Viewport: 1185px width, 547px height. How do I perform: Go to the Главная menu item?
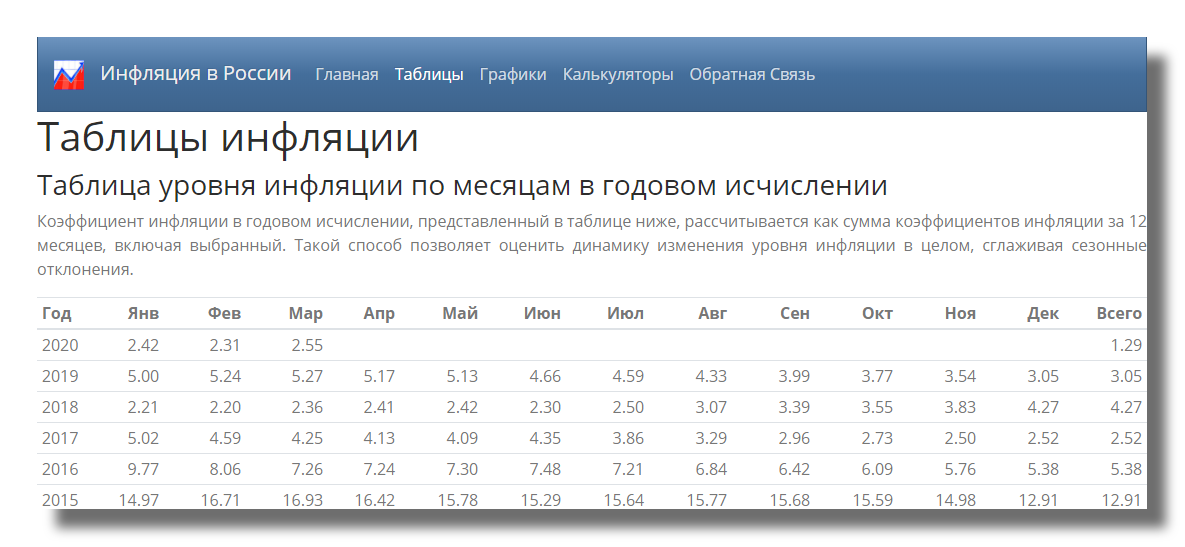pyautogui.click(x=347, y=74)
